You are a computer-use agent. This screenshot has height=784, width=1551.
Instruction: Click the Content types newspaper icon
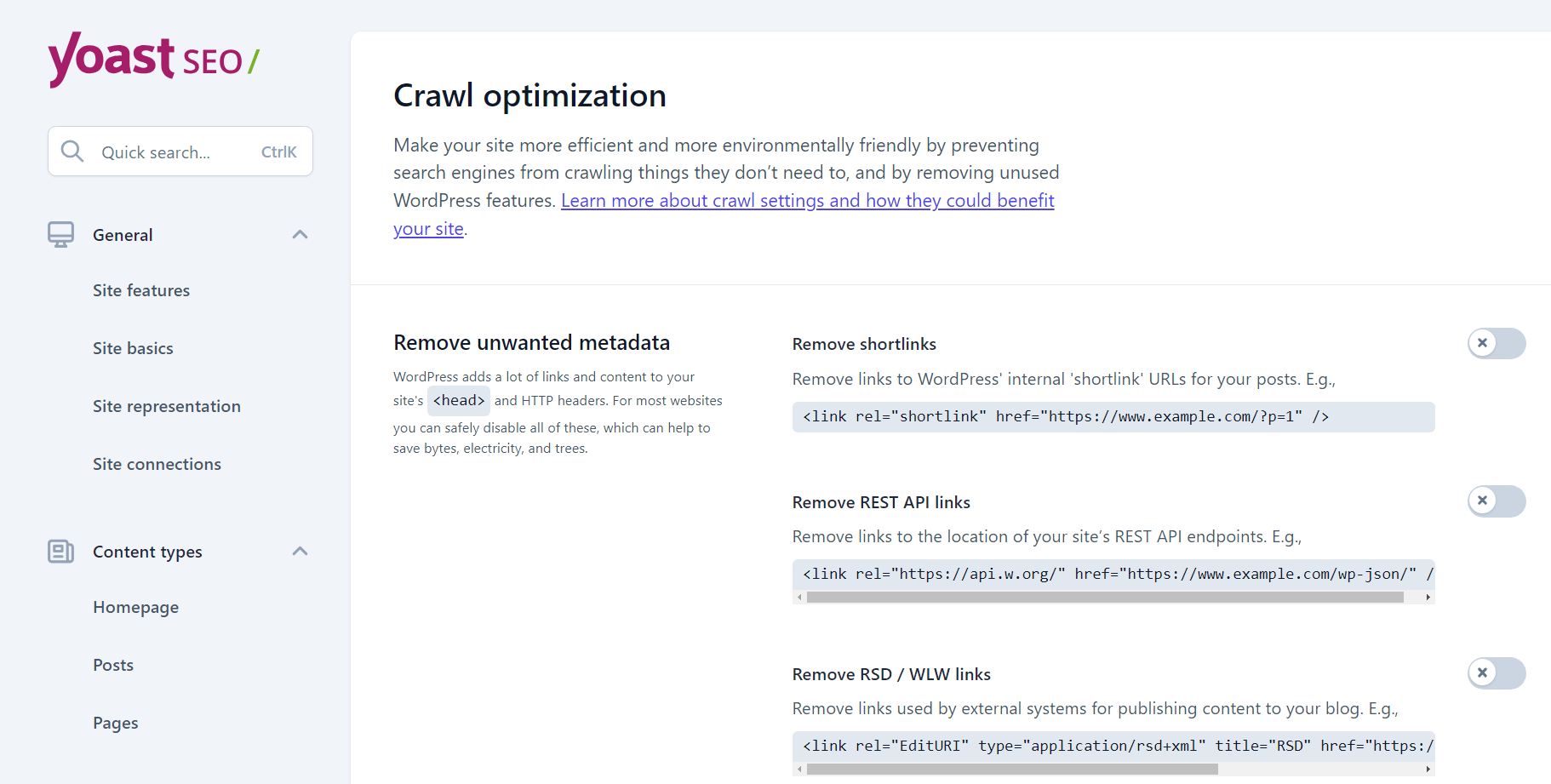[x=60, y=552]
